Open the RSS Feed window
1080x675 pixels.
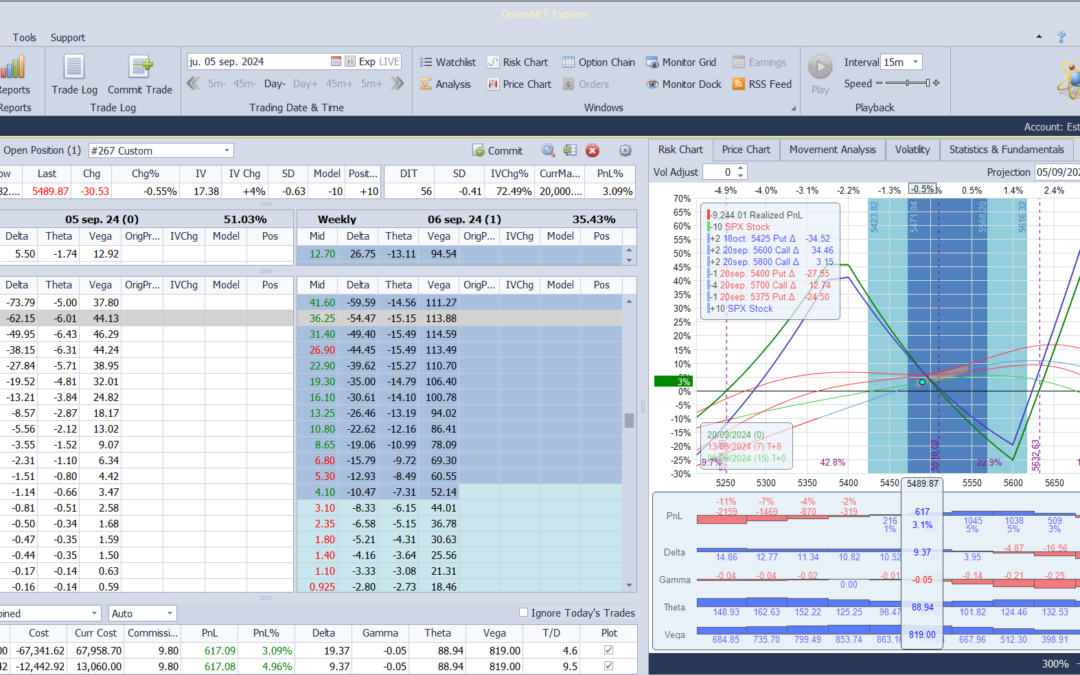tap(762, 84)
